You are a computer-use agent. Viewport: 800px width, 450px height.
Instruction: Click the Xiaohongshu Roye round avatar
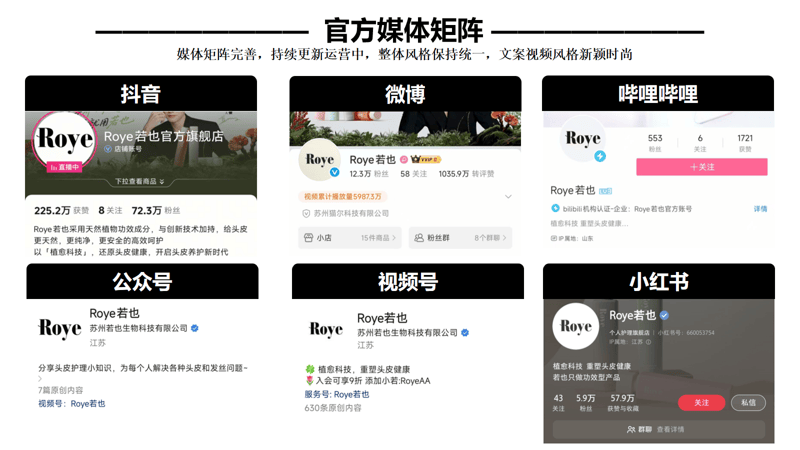[576, 327]
